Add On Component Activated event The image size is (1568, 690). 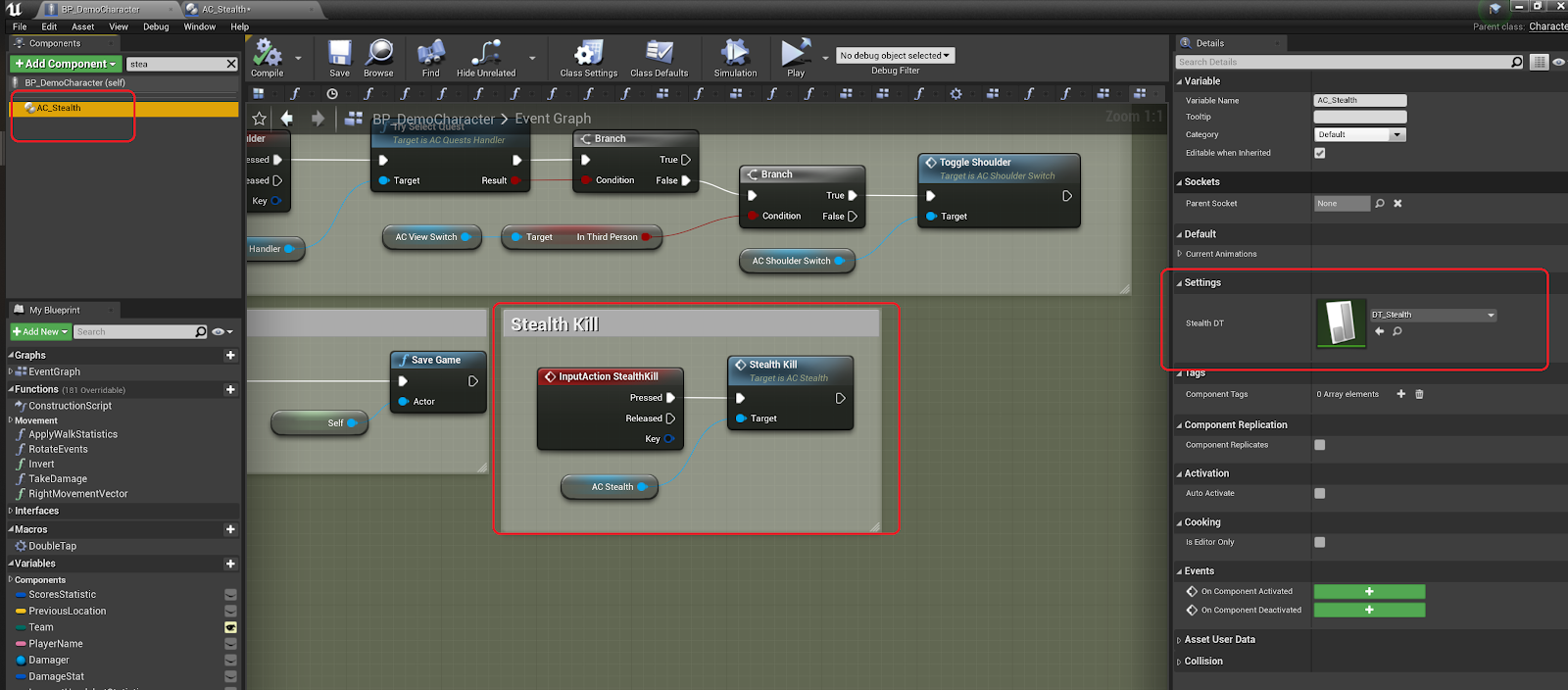coord(1369,592)
